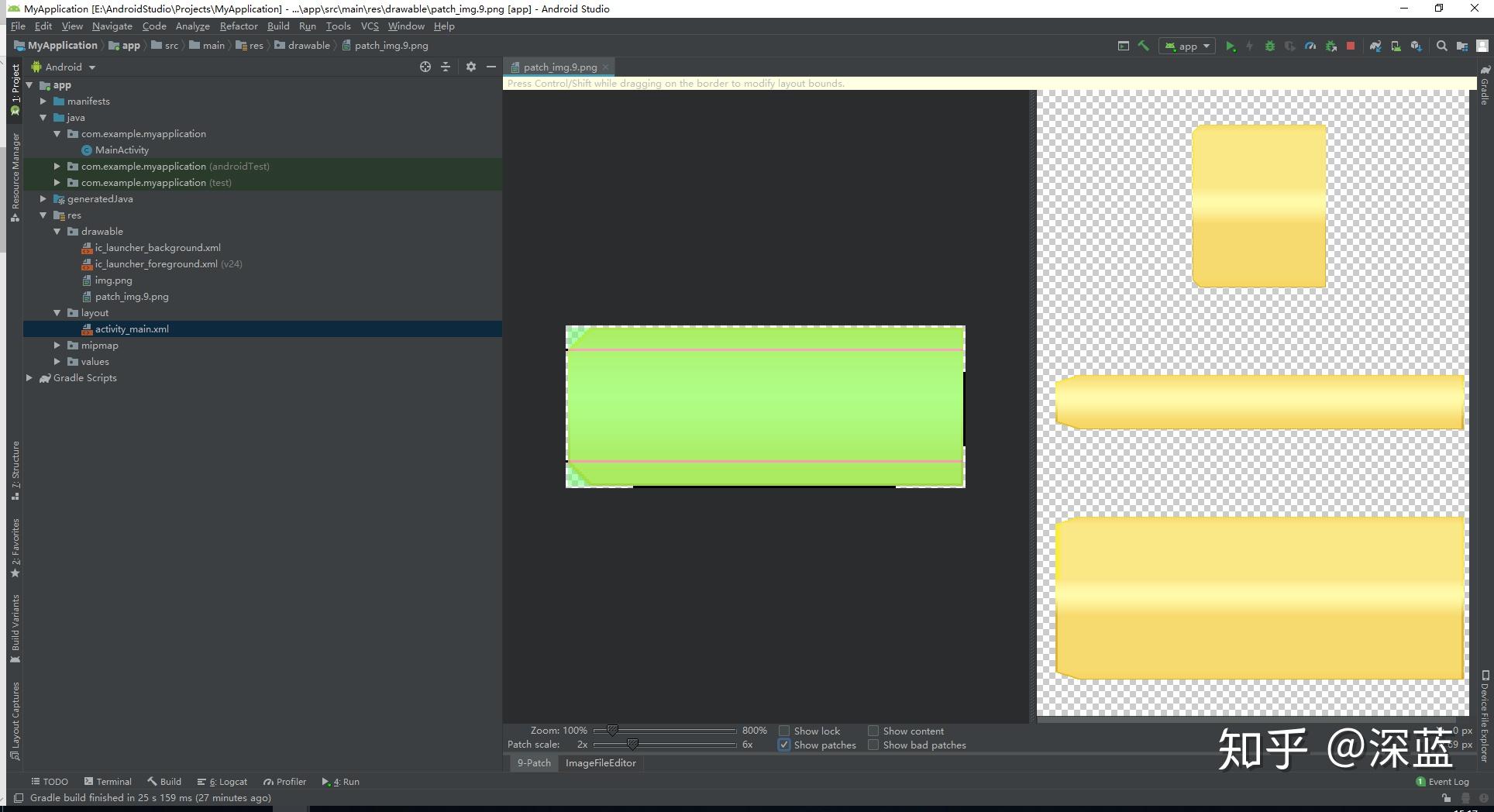Screen dimensions: 1494x812
Task: Switch to the ImageFileEditor tab
Action: click(x=601, y=763)
